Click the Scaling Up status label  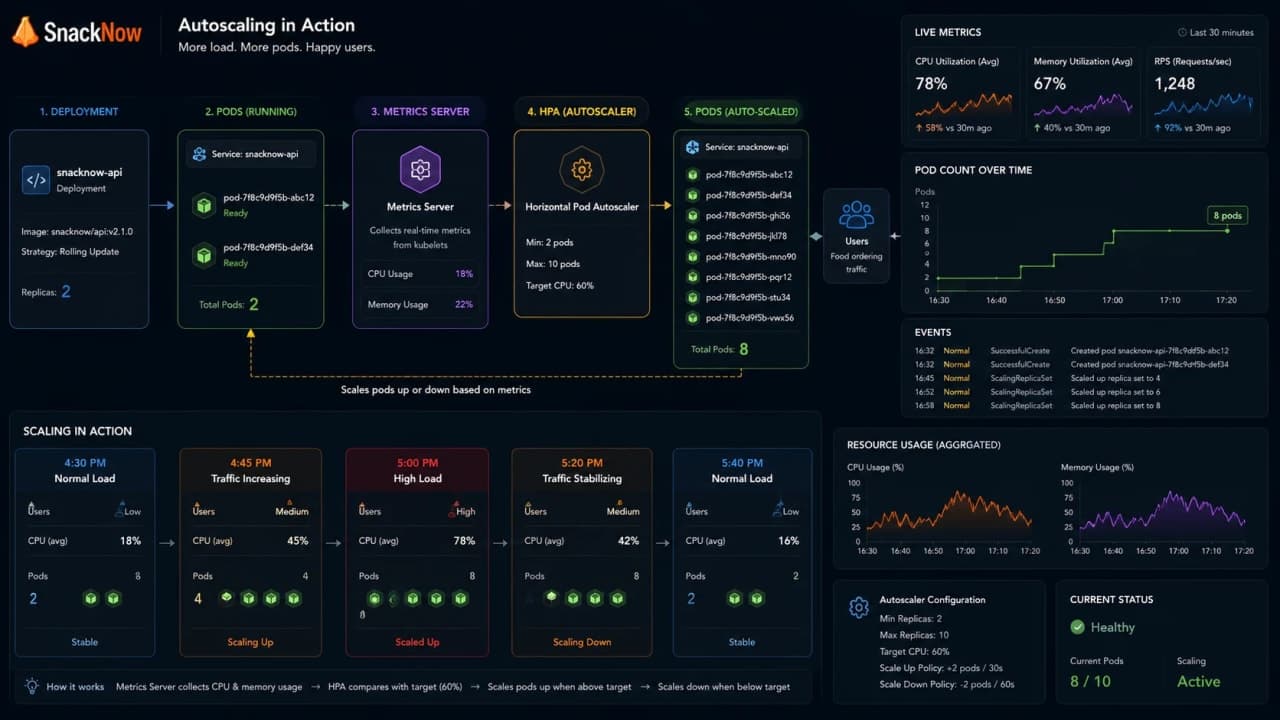coord(250,642)
